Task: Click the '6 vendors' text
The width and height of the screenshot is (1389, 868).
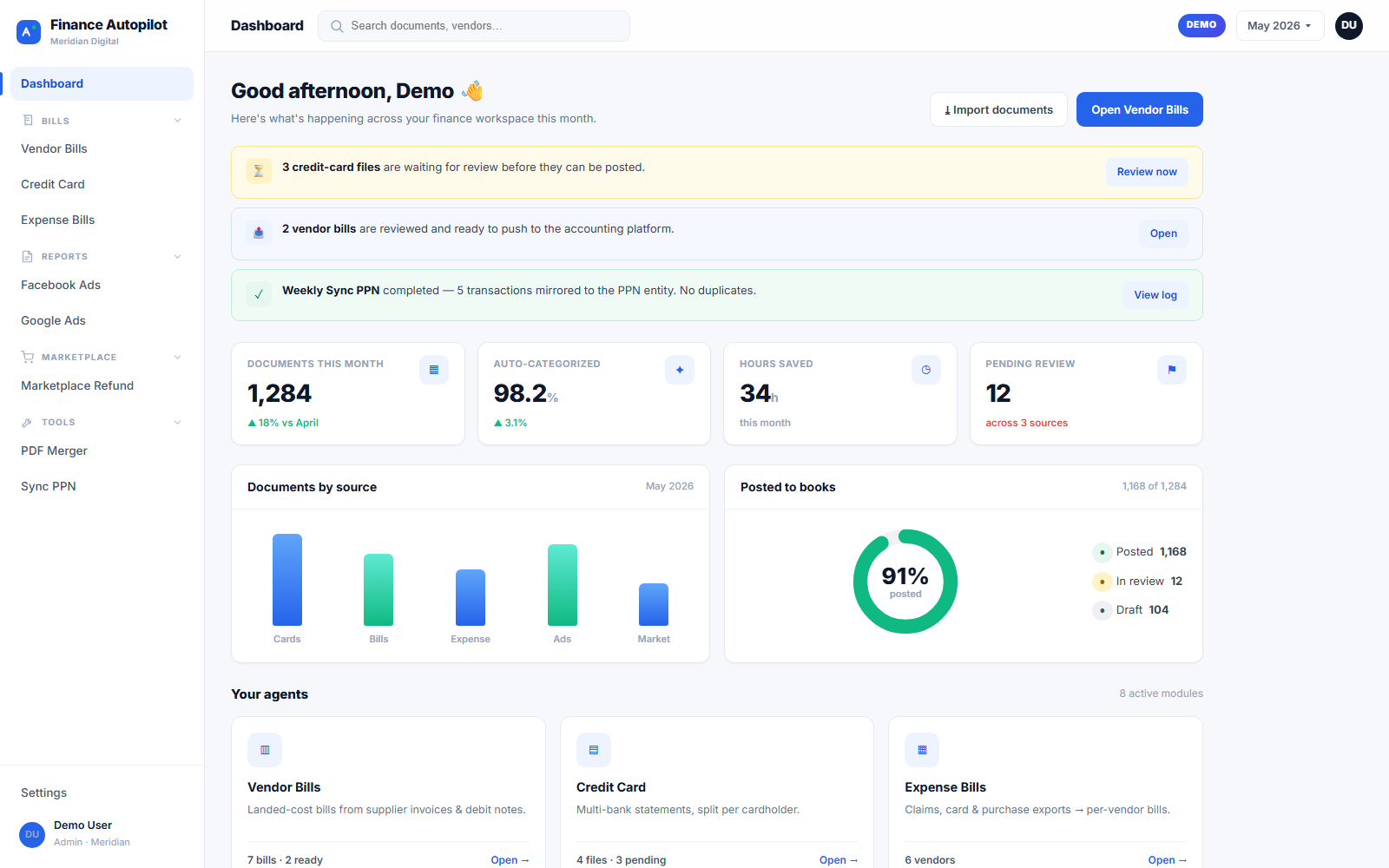Action: pos(930,860)
